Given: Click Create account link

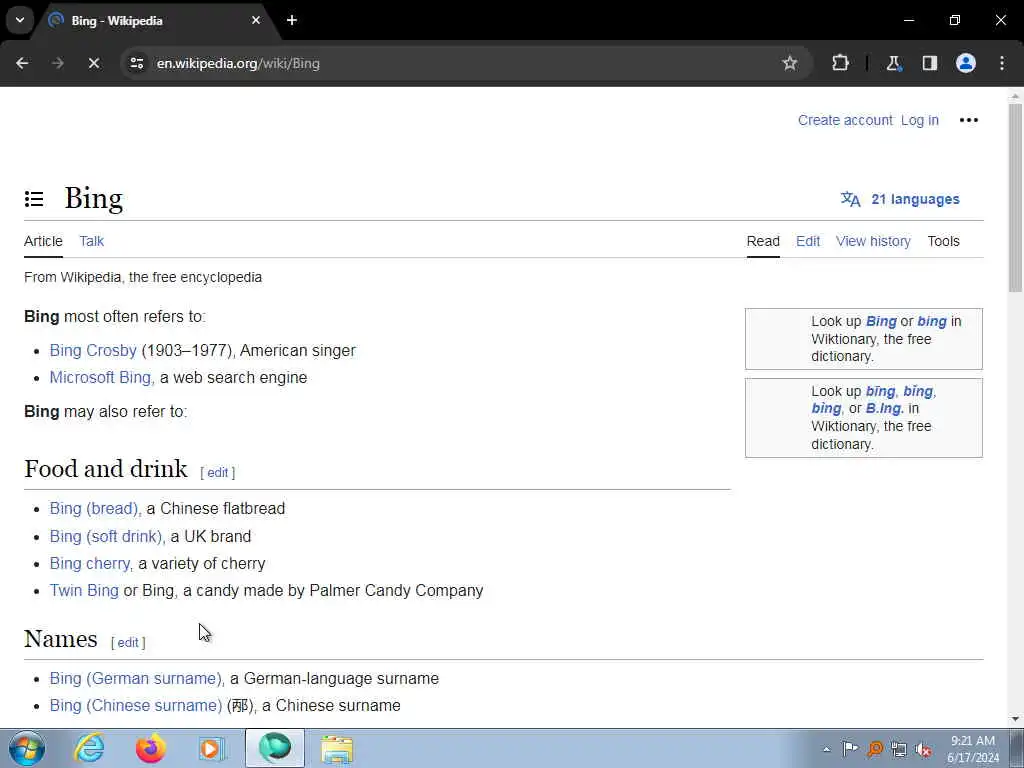Looking at the screenshot, I should 845,120.
